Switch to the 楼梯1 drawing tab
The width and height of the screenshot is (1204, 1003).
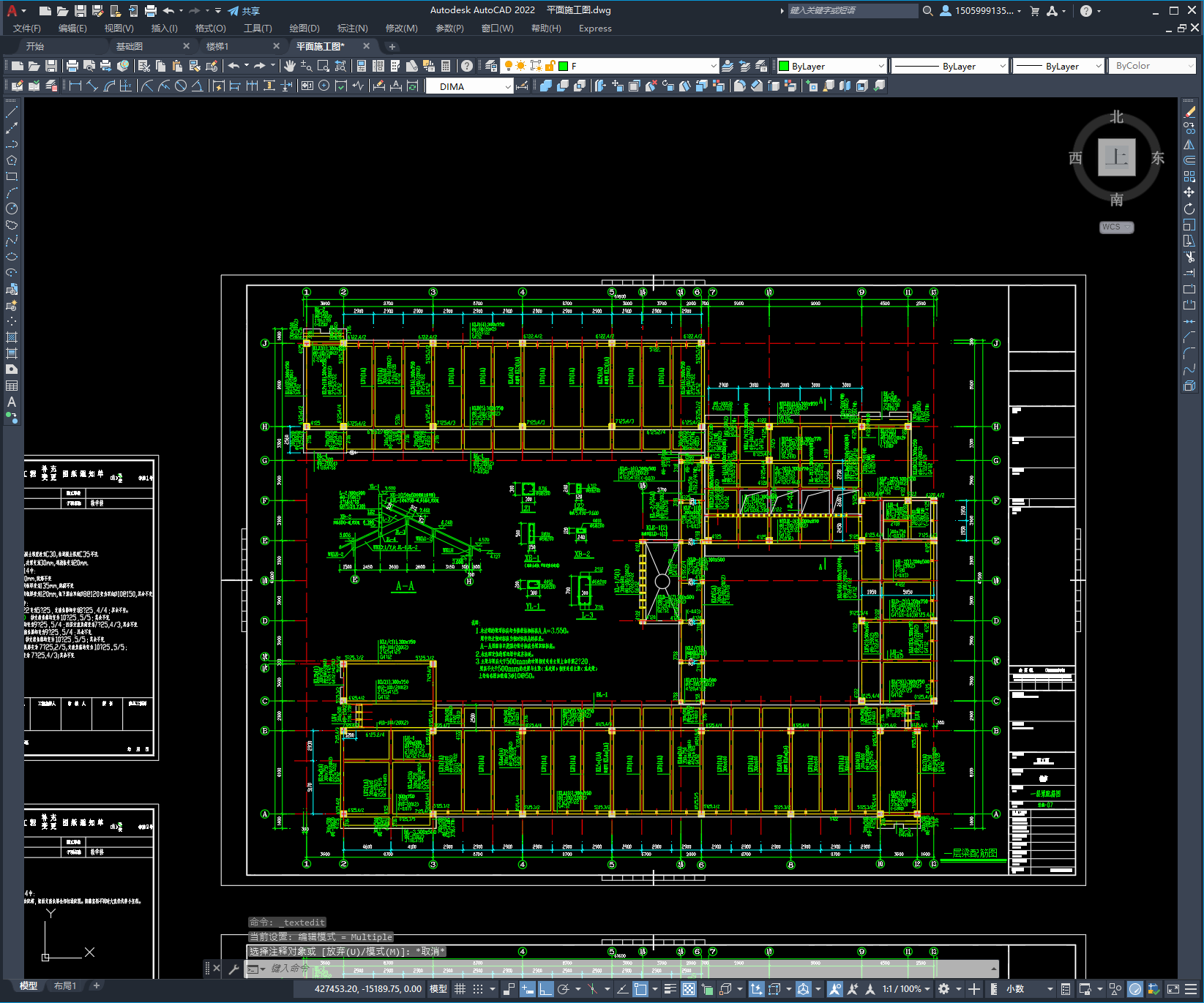click(217, 46)
